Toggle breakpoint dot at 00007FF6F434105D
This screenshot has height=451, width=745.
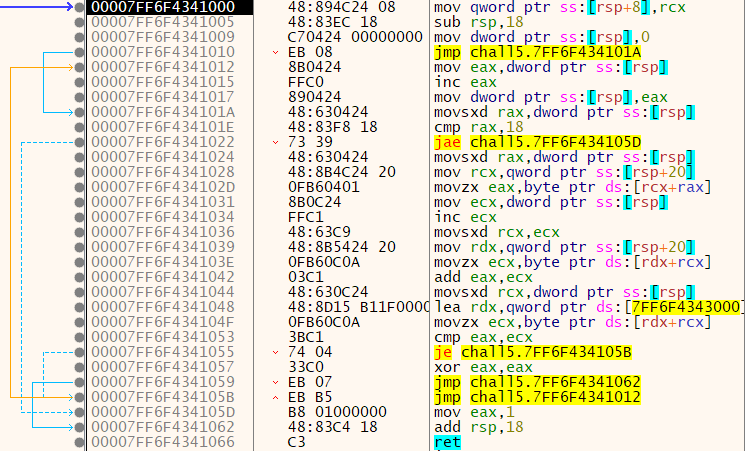[x=79, y=412]
